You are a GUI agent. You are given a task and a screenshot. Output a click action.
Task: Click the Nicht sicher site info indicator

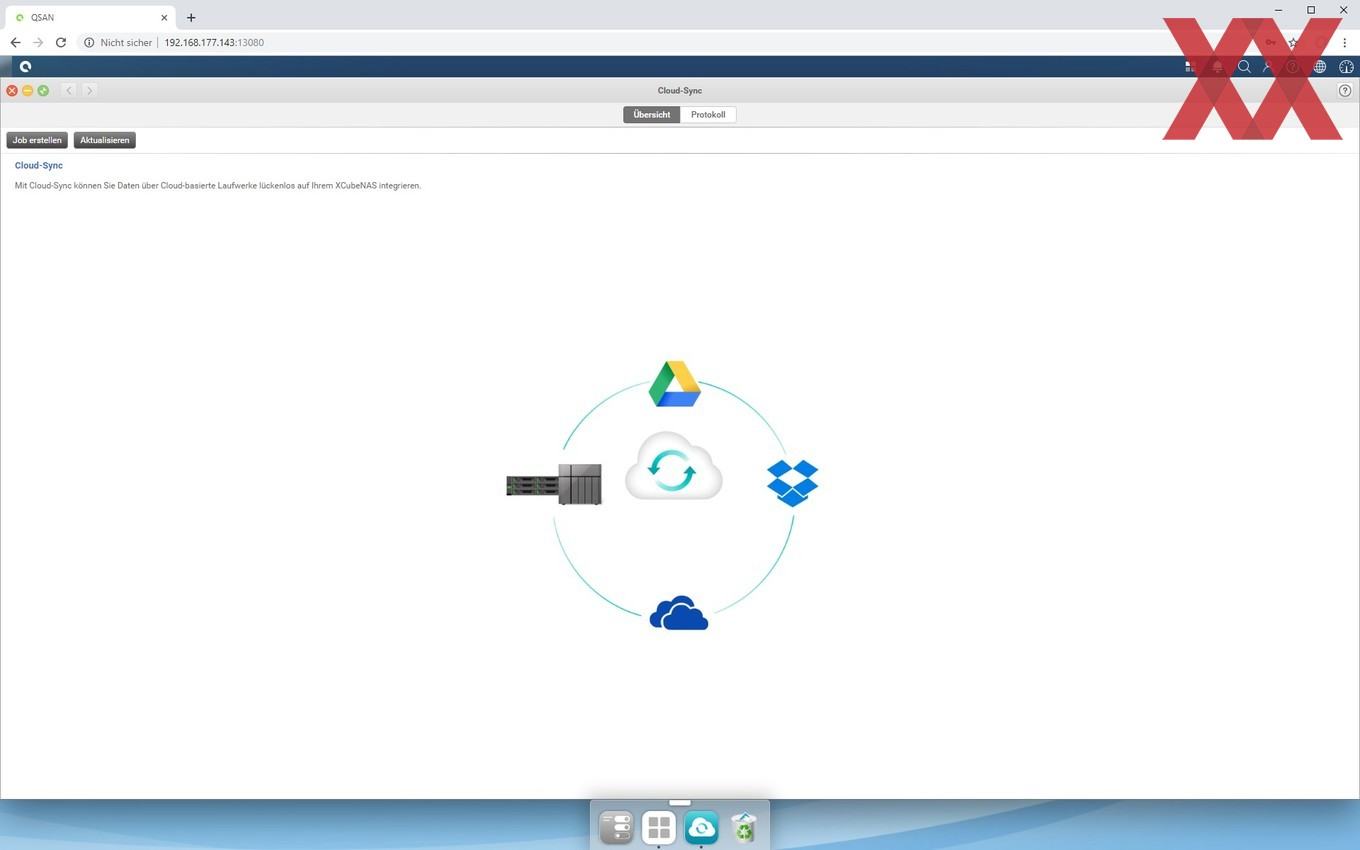[118, 43]
